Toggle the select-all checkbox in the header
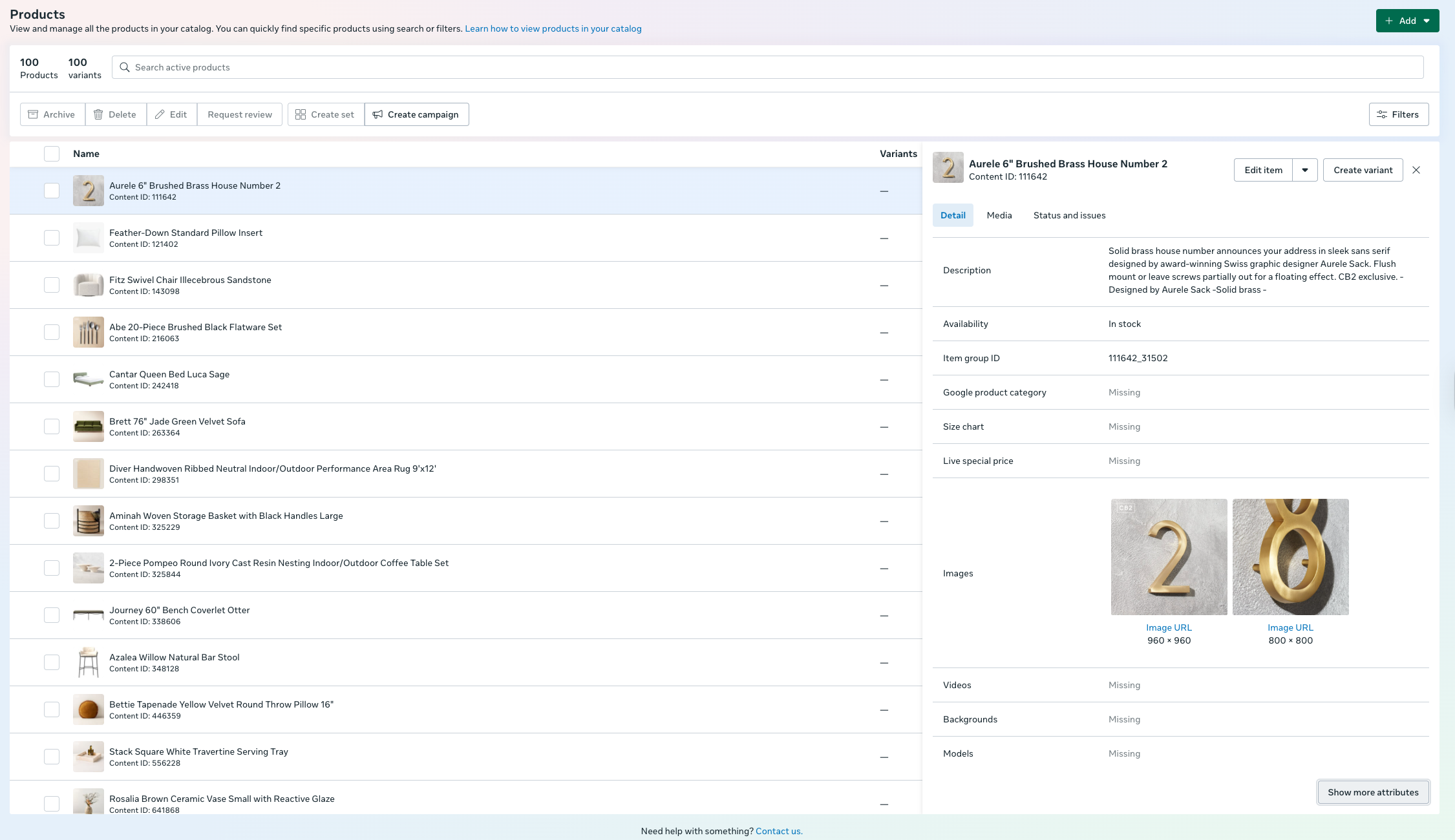This screenshot has height=840, width=1455. [x=52, y=154]
